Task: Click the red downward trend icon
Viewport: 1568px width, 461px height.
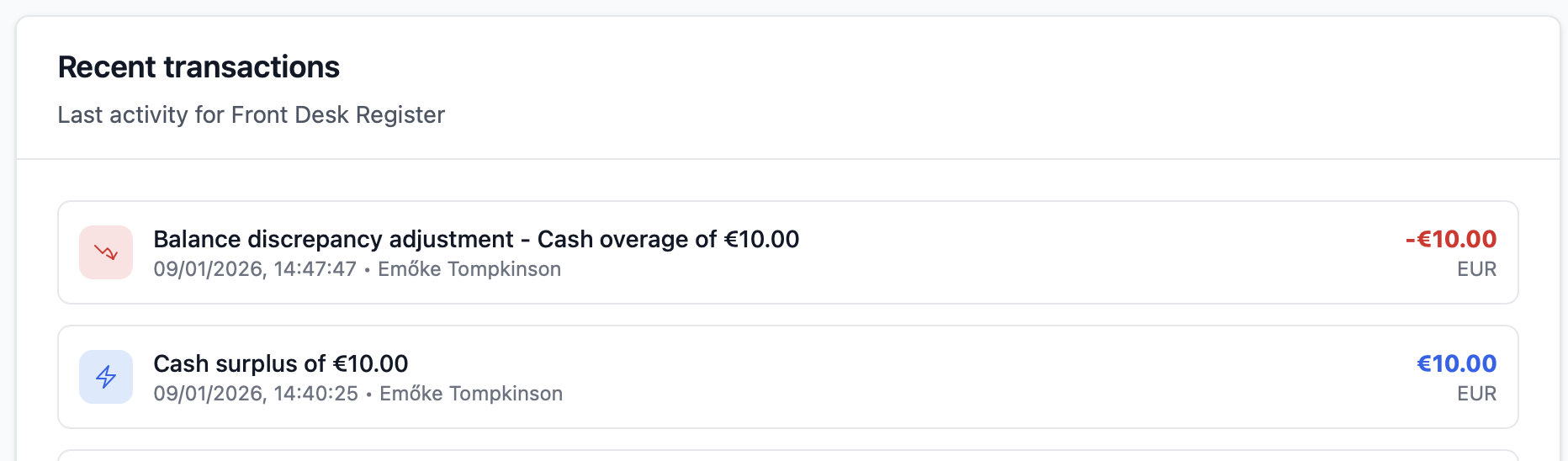Action: pyautogui.click(x=106, y=252)
